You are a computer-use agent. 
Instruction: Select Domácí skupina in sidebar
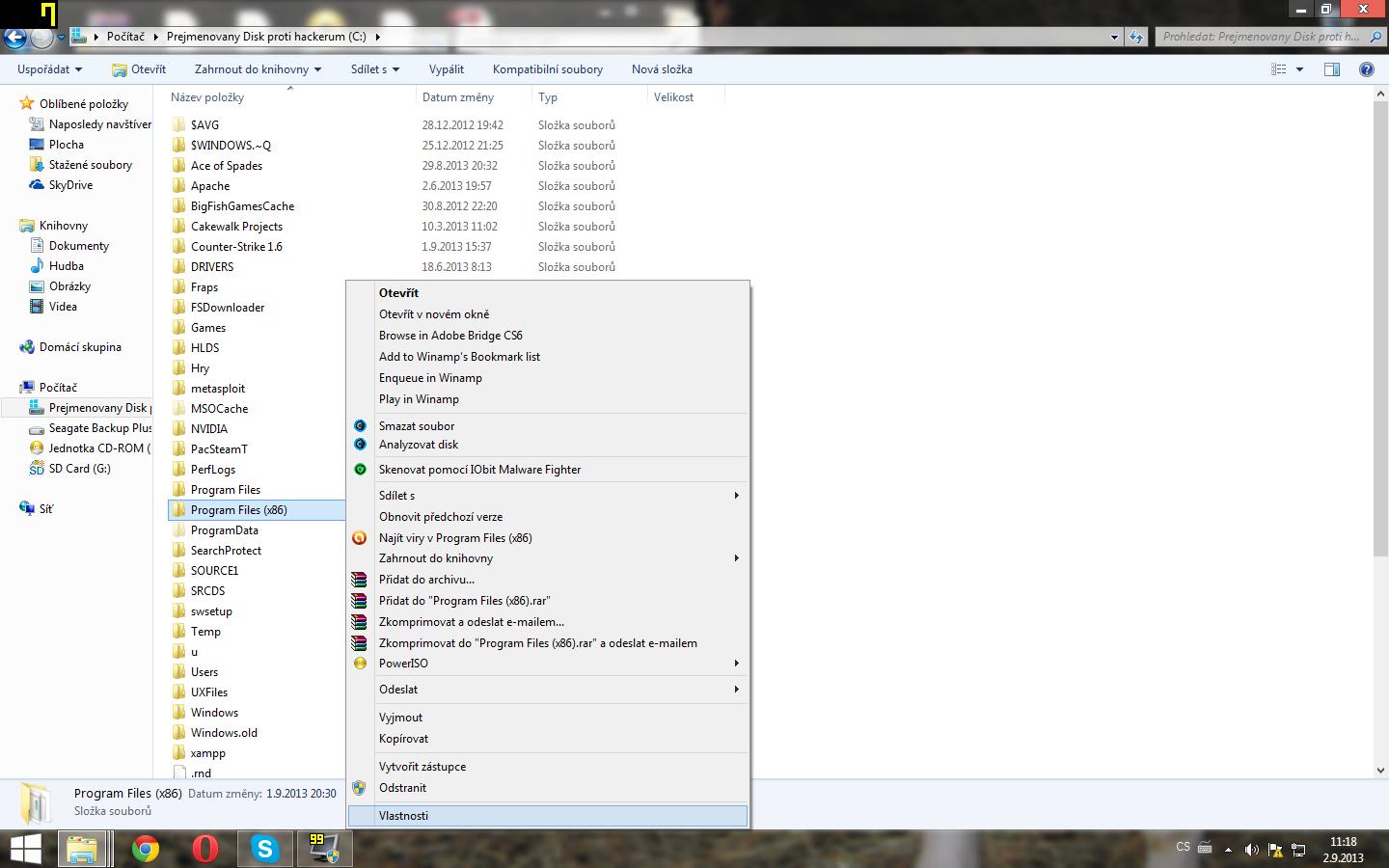coord(70,347)
